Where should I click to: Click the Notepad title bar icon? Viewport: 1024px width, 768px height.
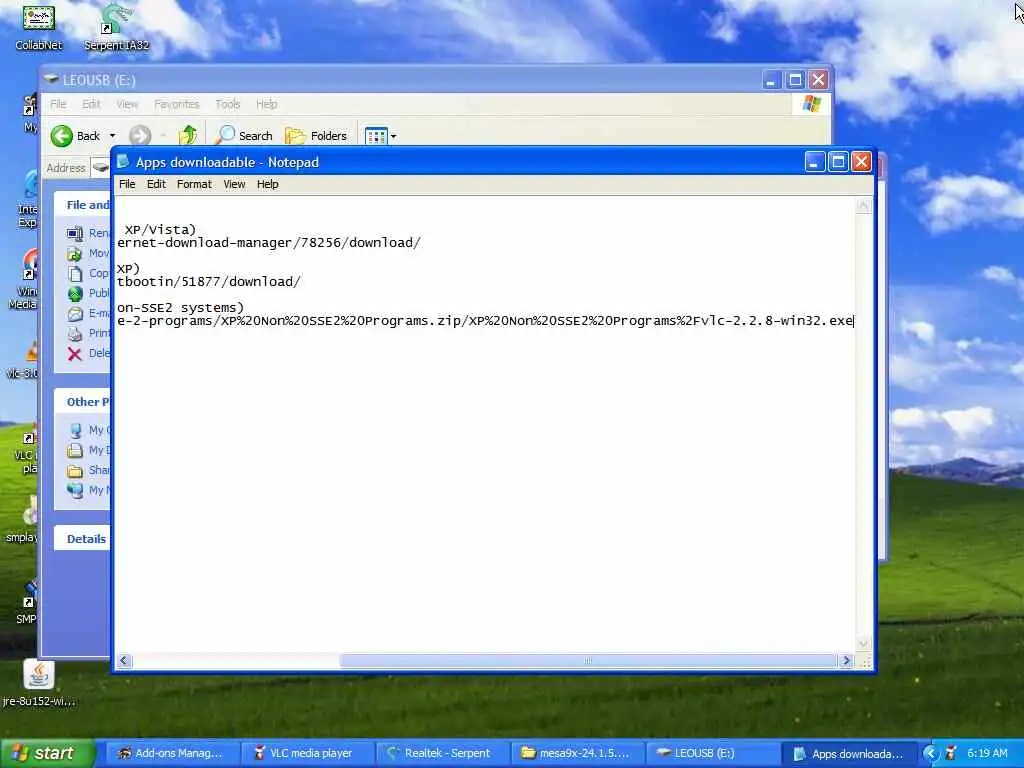[123, 162]
